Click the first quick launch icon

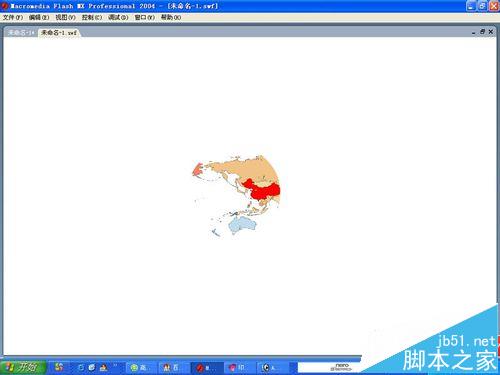[x=59, y=367]
